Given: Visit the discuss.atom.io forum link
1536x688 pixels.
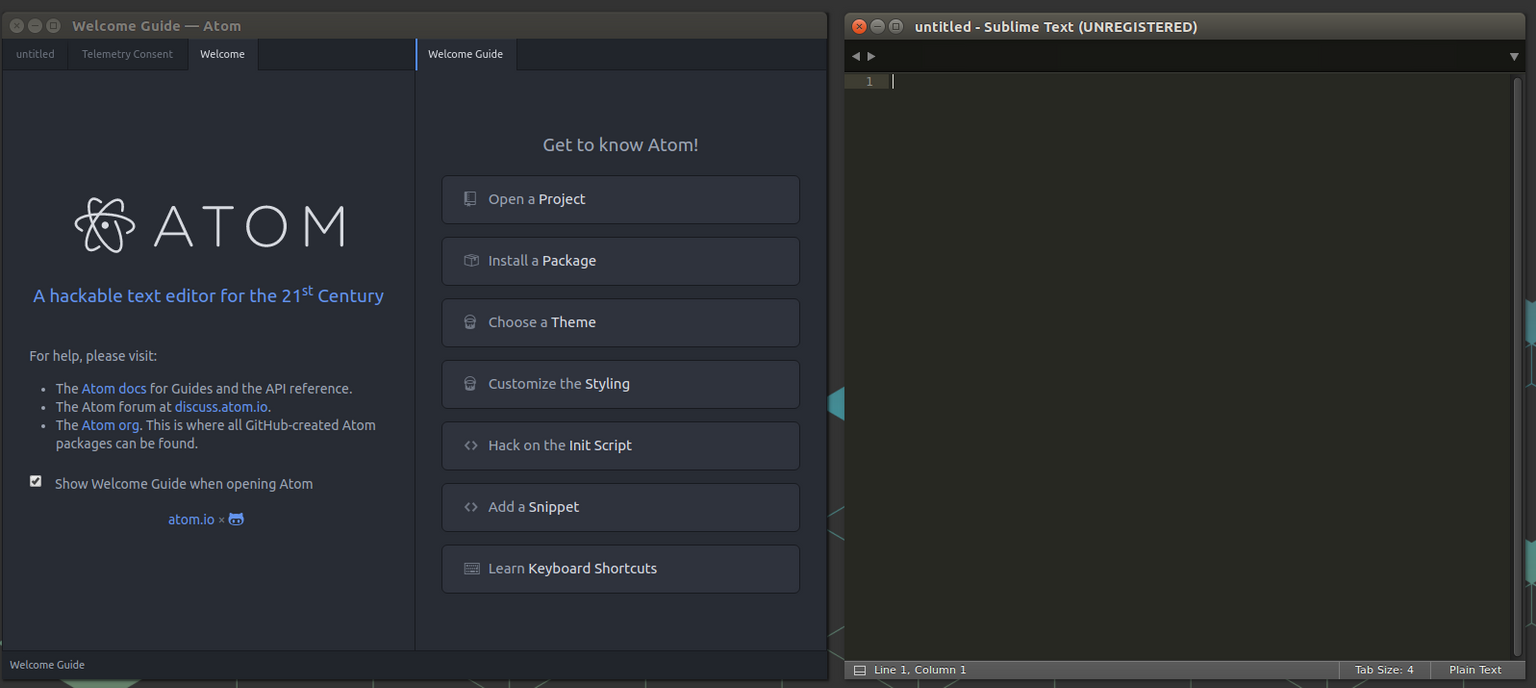Looking at the screenshot, I should (221, 407).
